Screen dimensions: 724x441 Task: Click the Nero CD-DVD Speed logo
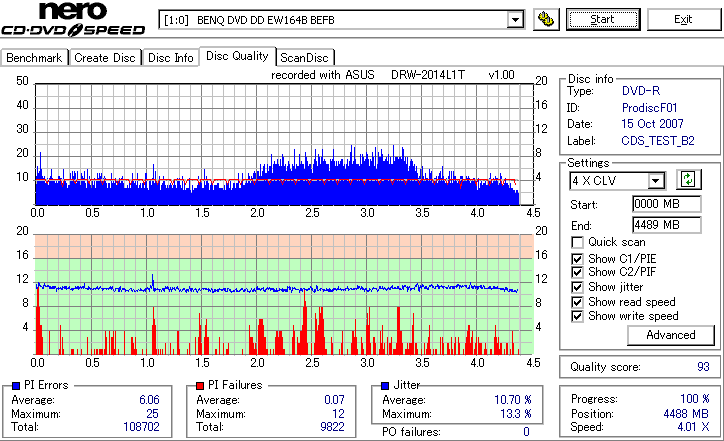73,19
